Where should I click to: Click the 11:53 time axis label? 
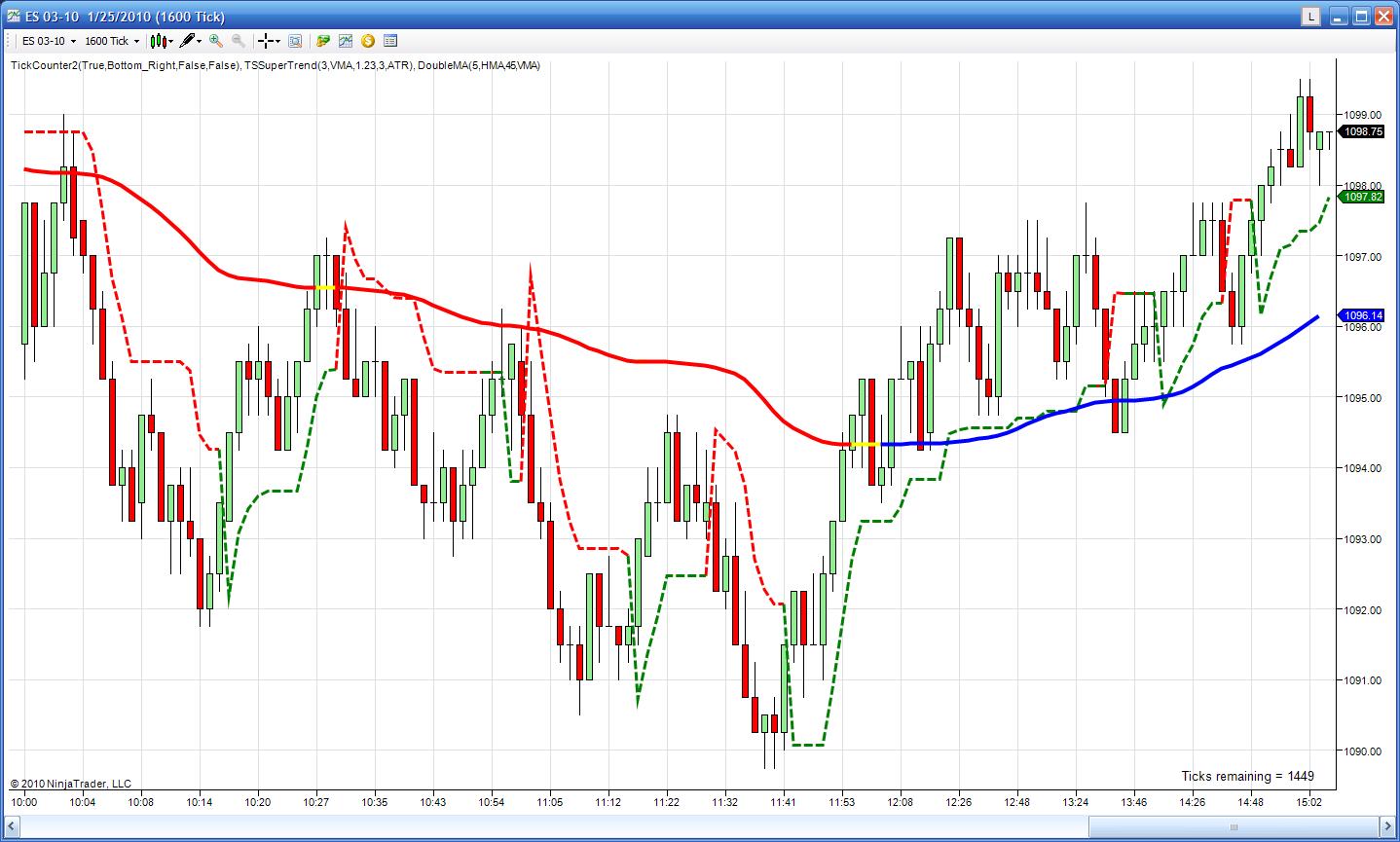click(842, 803)
